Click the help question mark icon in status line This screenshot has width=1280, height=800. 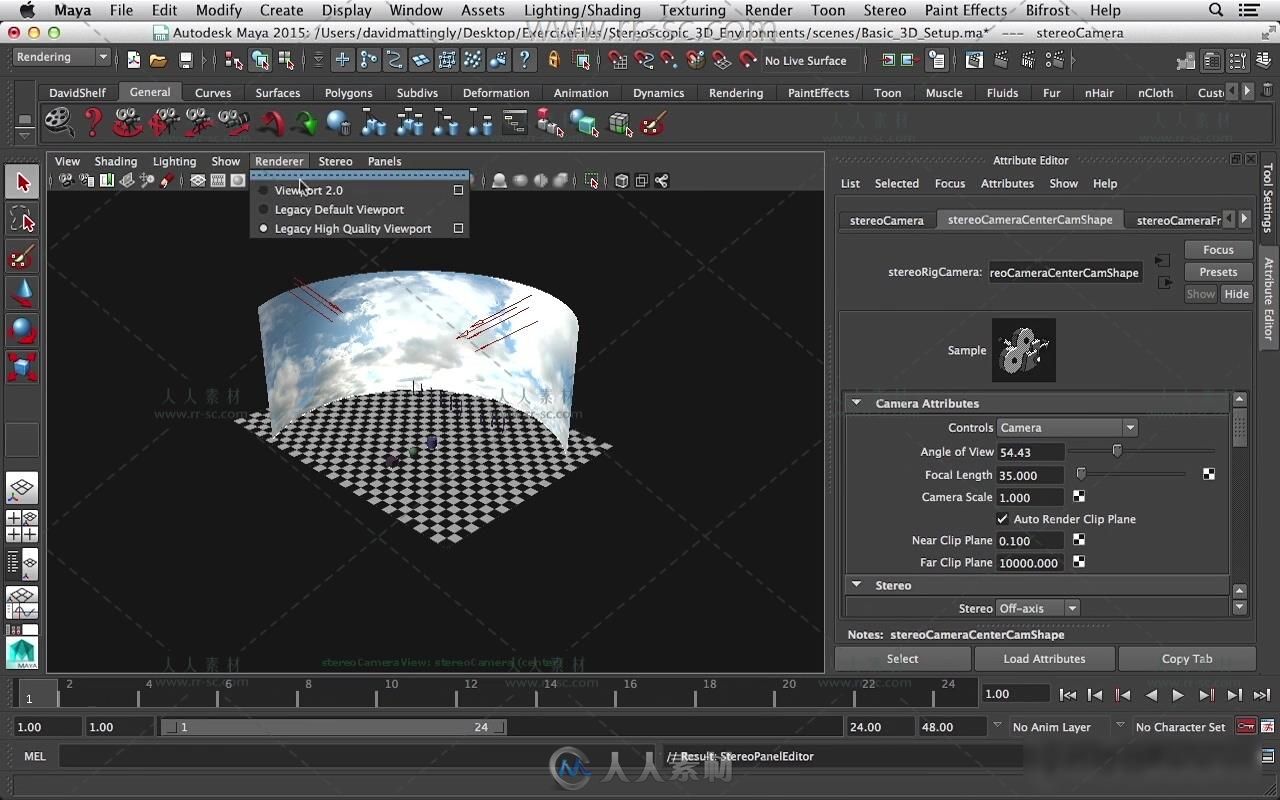click(x=524, y=61)
